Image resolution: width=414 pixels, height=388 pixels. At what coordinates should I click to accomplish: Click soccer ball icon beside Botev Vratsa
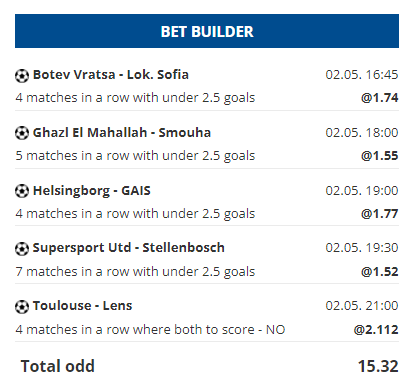tap(22, 76)
